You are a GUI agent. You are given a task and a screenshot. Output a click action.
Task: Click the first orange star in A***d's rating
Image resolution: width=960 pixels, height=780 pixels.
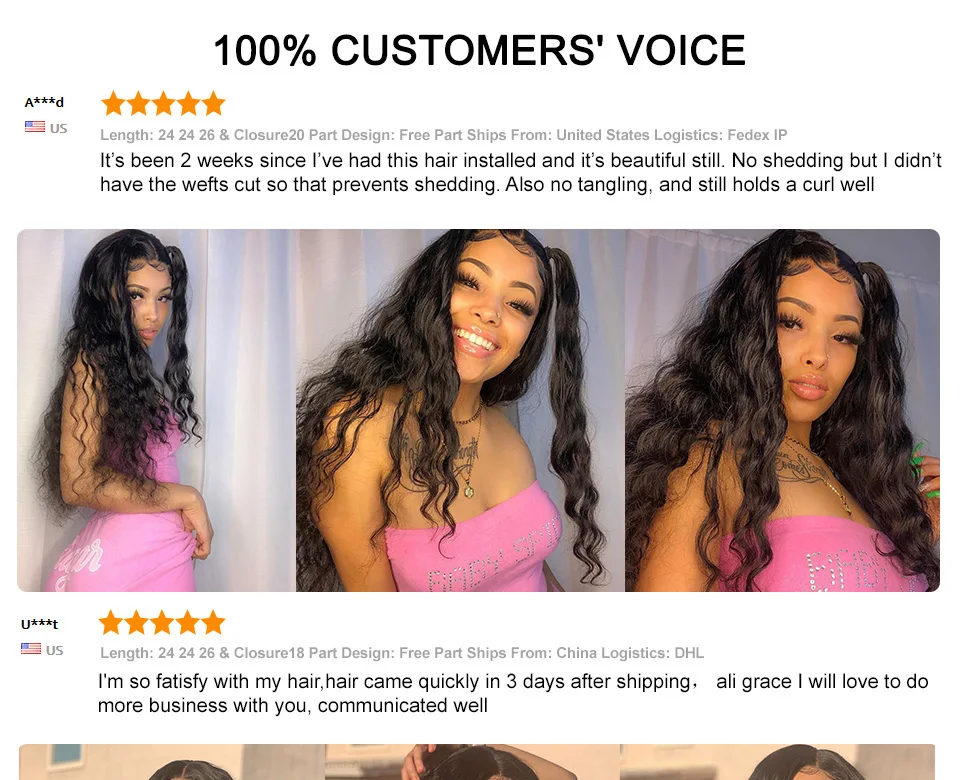[x=114, y=103]
